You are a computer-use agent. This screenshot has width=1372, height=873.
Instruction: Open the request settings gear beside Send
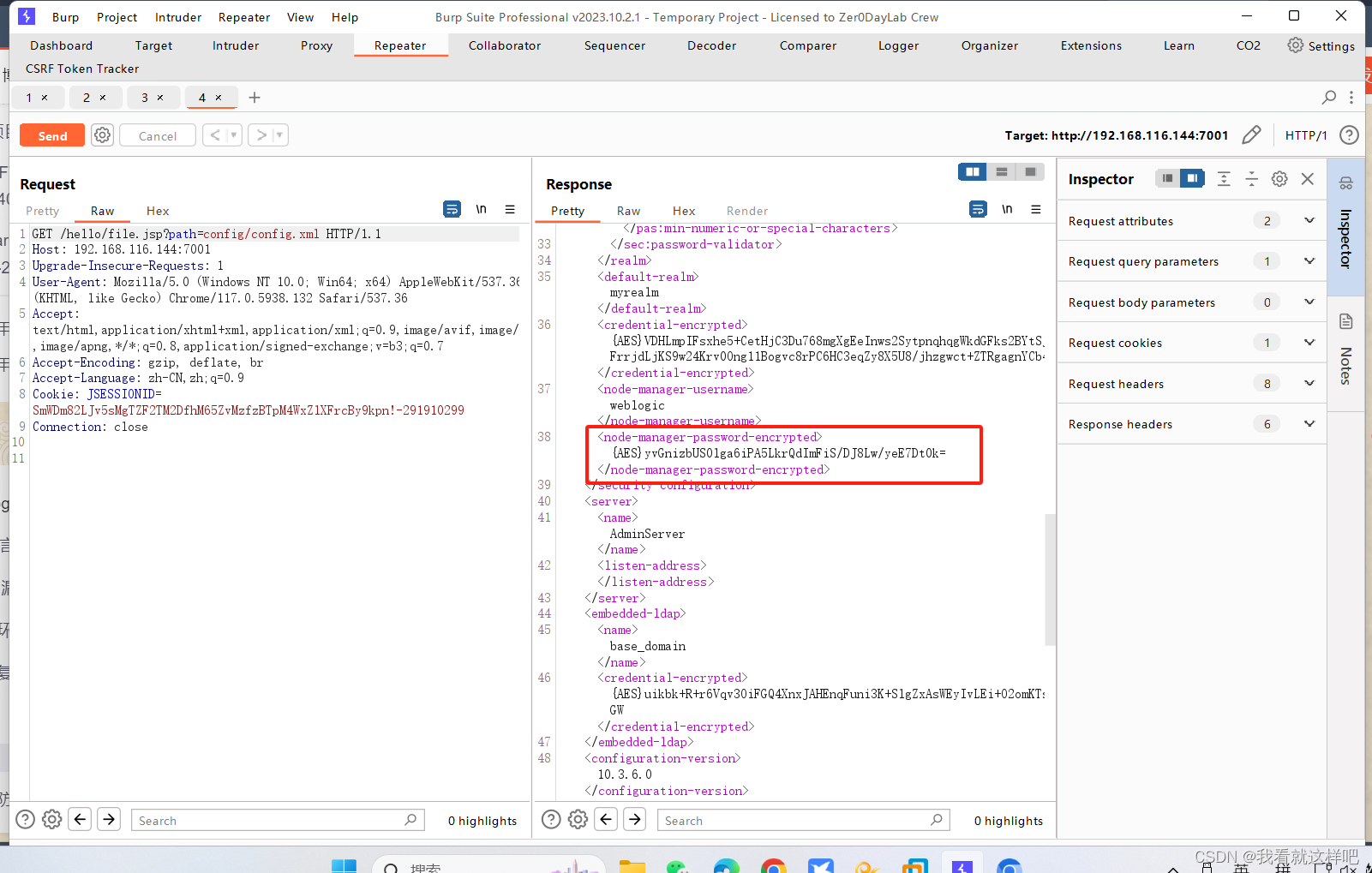(x=102, y=135)
